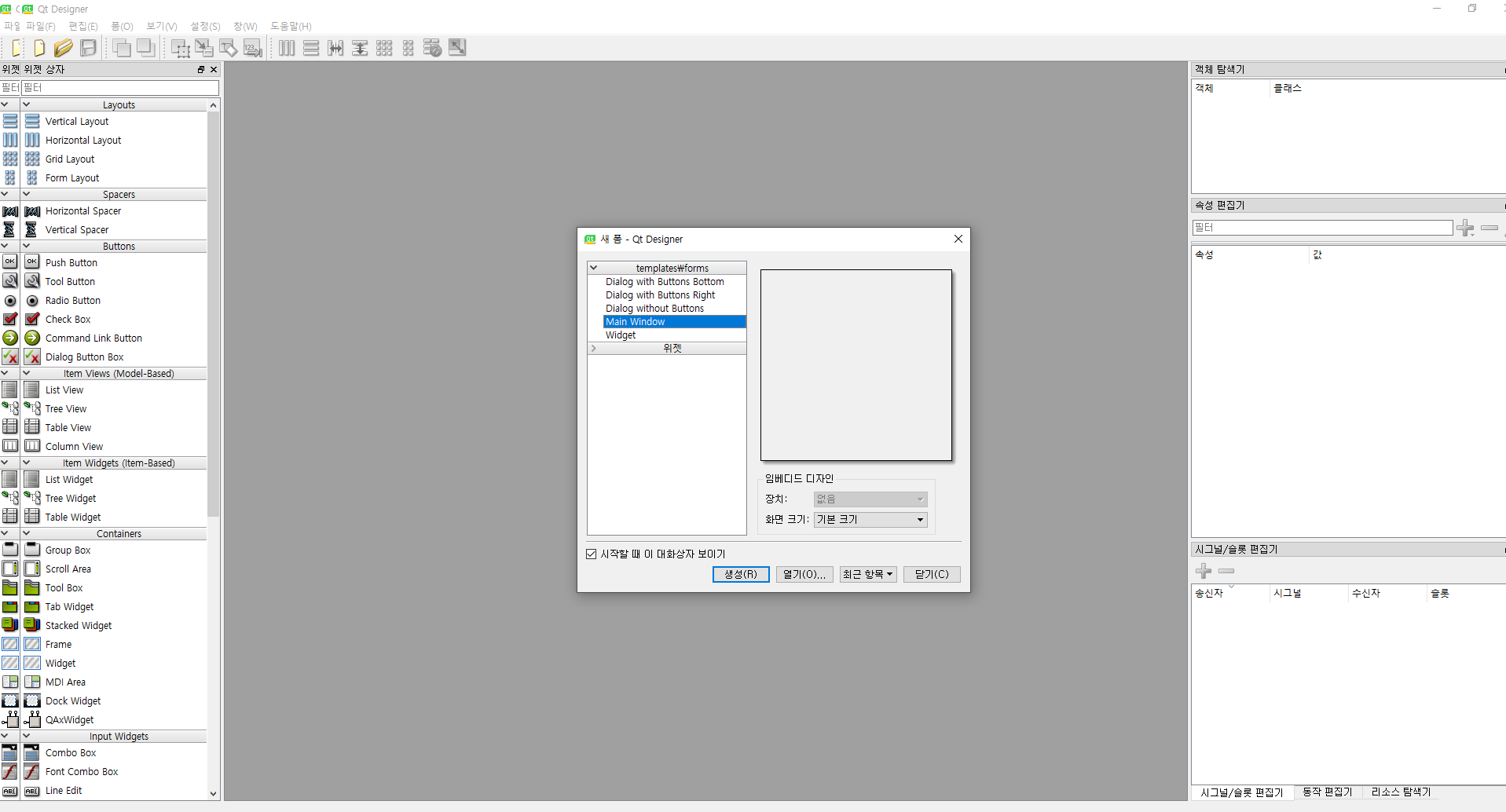
Task: Click the Lay Out Horizontally toolbar icon
Action: point(287,48)
